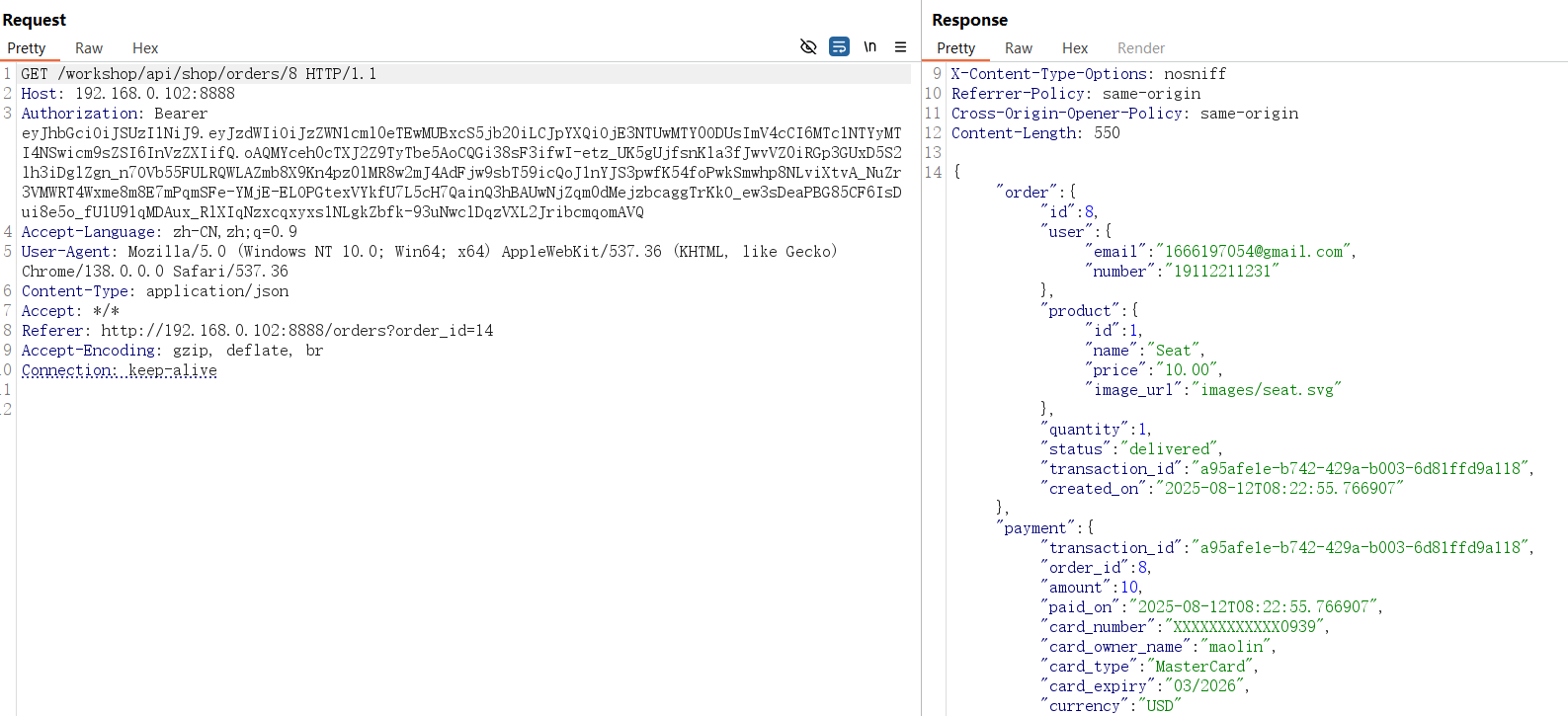
Task: Click the image_url value images/seat.svg
Action: pyautogui.click(x=1266, y=390)
